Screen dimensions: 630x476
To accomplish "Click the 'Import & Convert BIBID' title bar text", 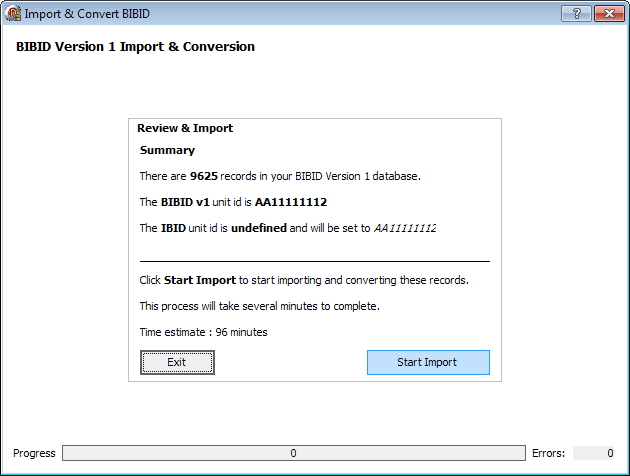I will 88,13.
